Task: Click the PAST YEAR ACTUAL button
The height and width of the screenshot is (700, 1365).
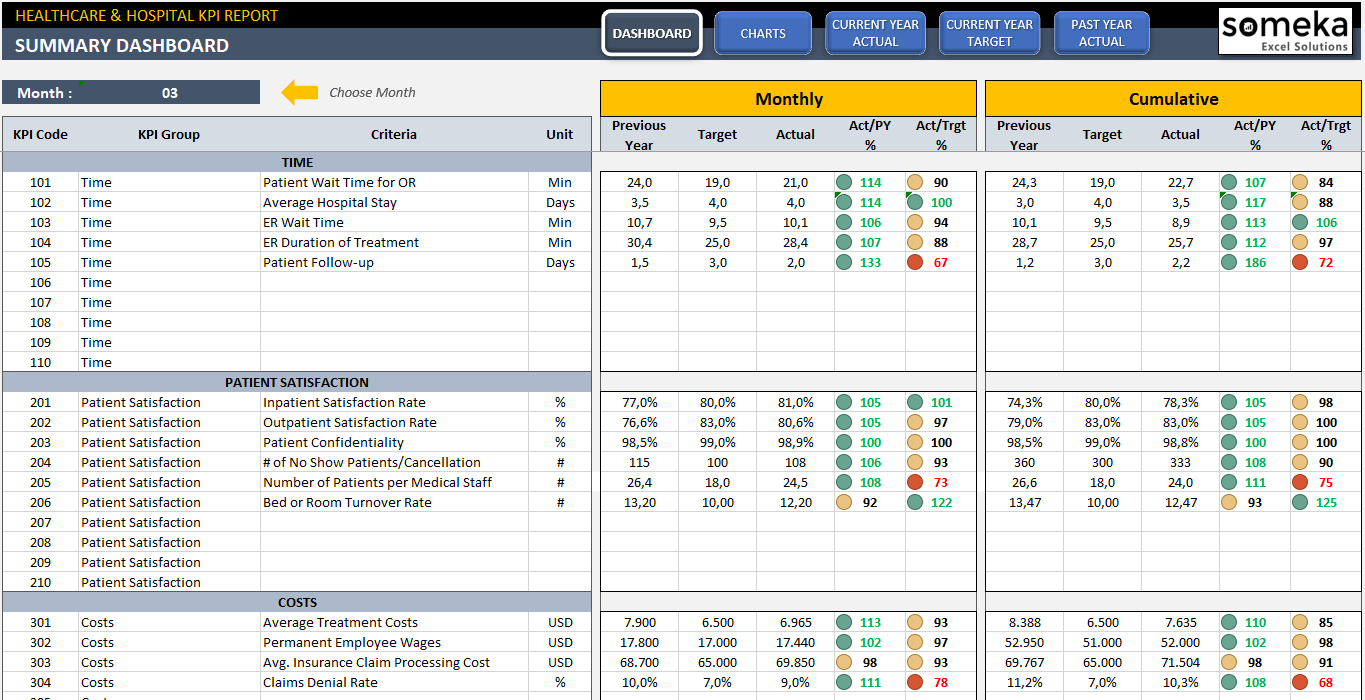Action: (x=1101, y=33)
